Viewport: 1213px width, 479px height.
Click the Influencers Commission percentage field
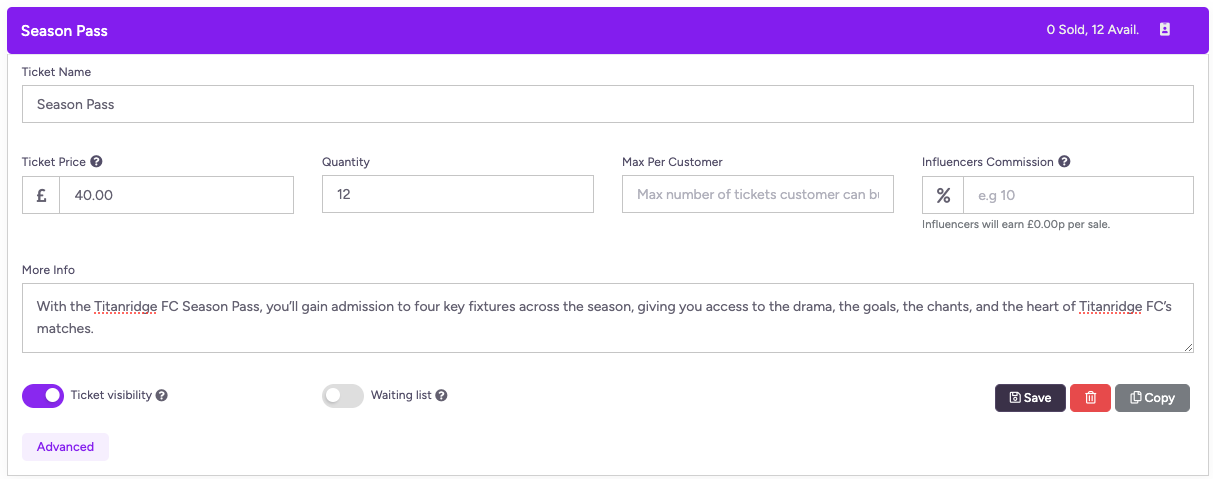1077,195
